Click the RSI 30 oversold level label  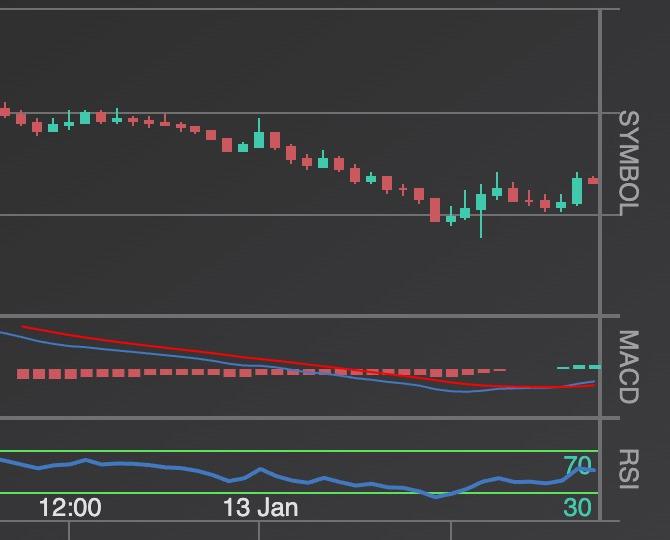tap(577, 508)
